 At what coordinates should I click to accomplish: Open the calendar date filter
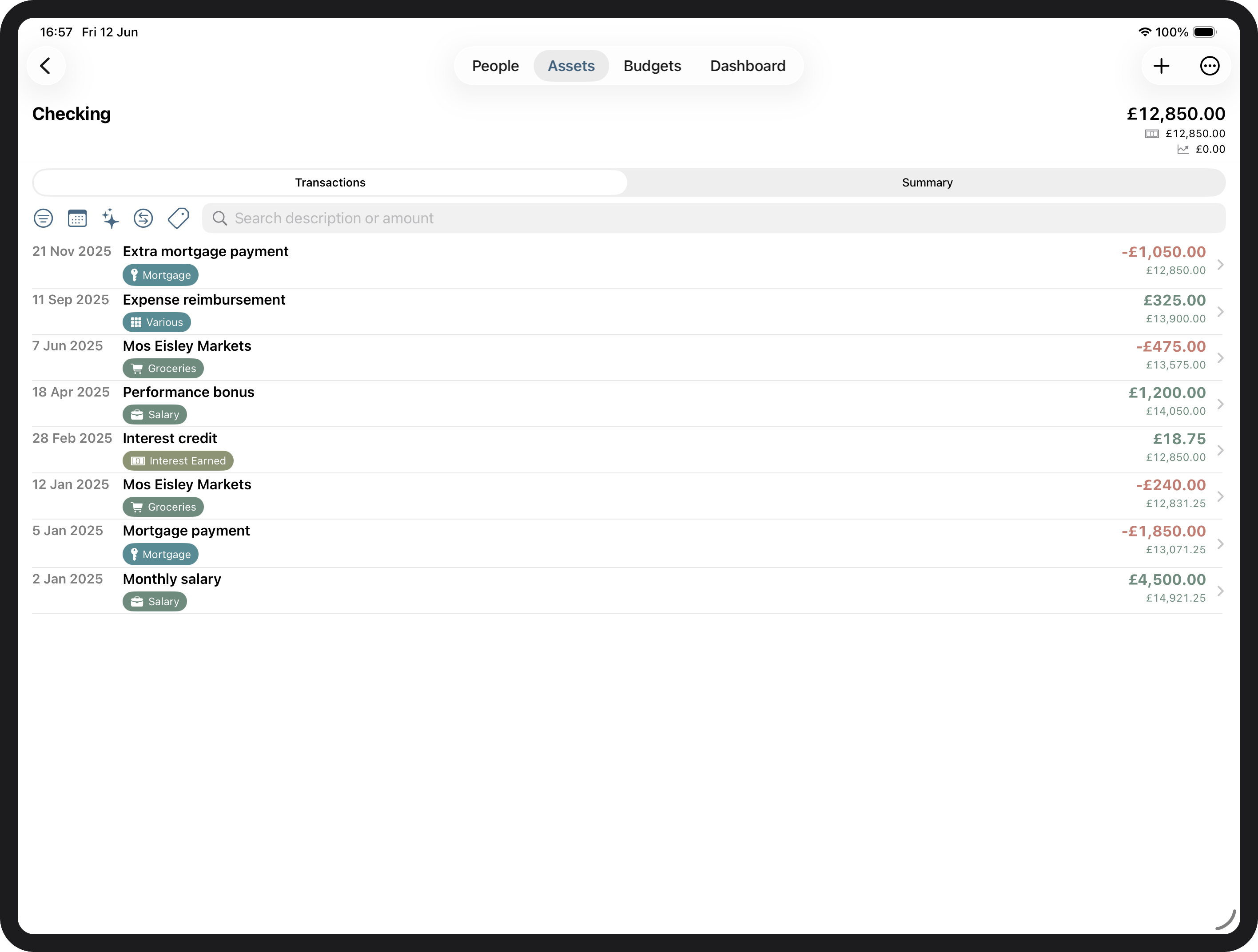tap(77, 218)
